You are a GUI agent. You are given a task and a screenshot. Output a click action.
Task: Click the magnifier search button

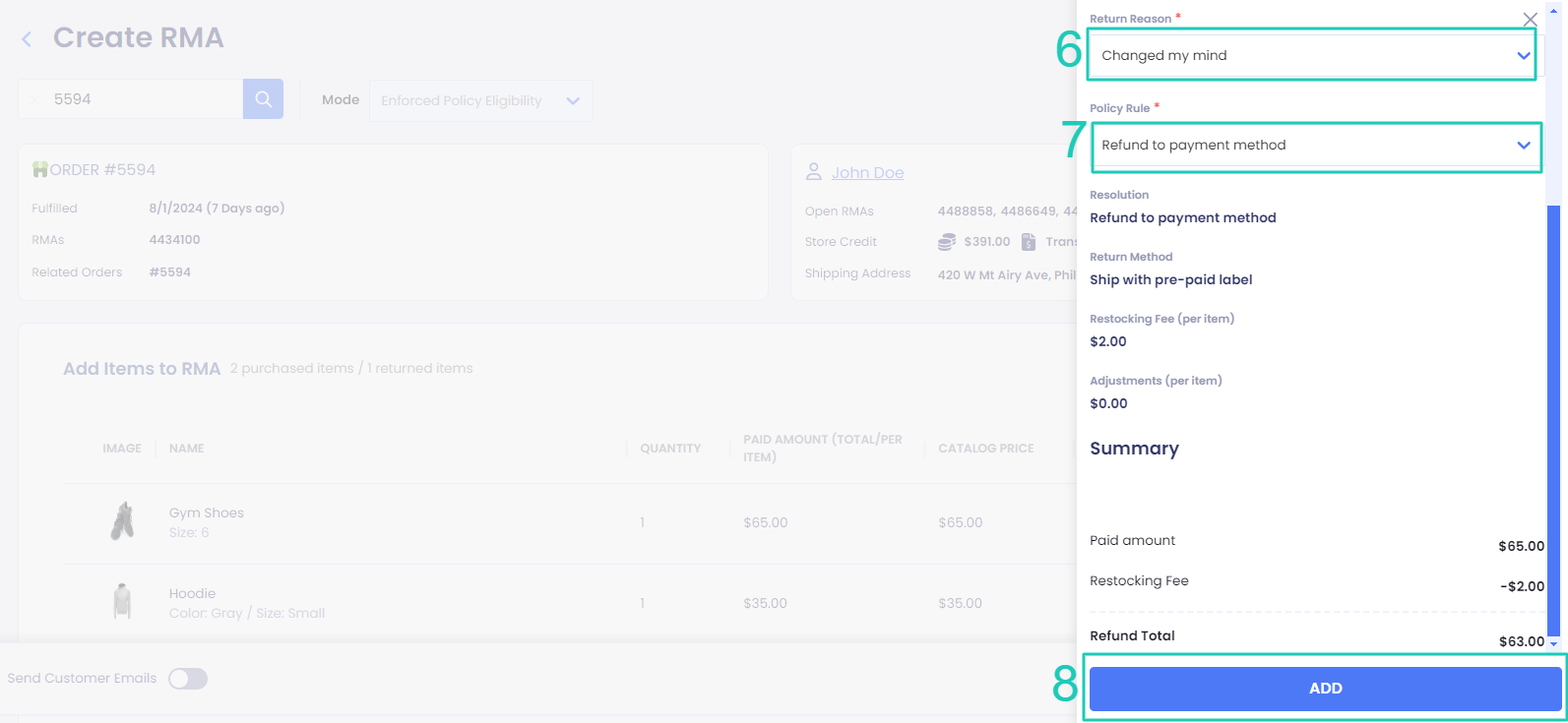(x=263, y=99)
